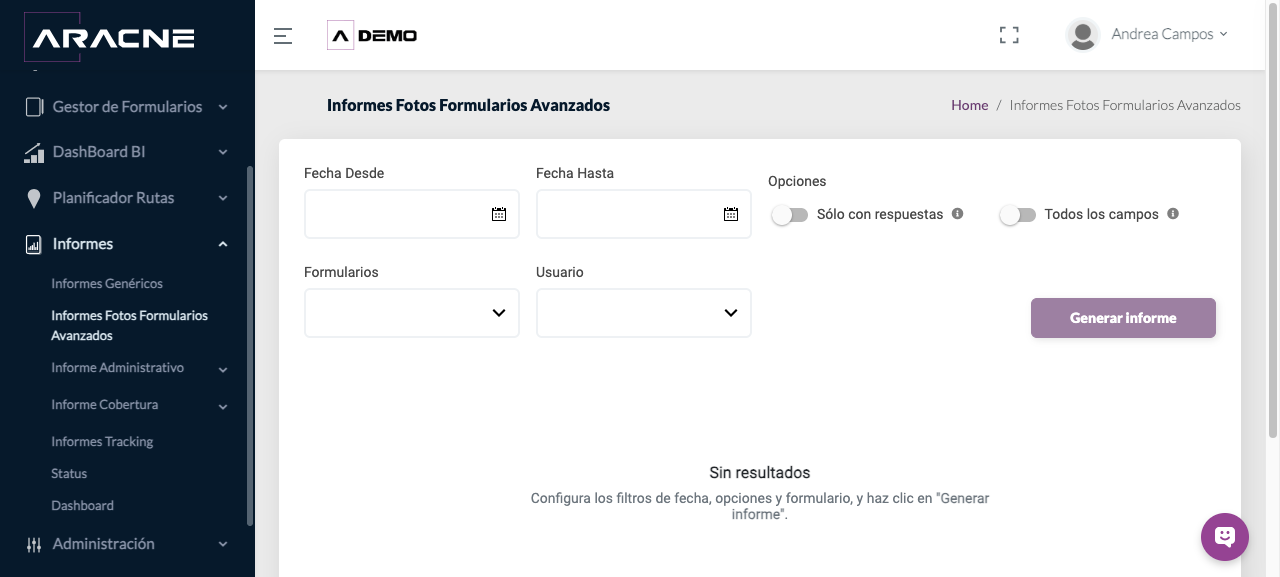Click Andrea Campos avatar picture

[1082, 35]
